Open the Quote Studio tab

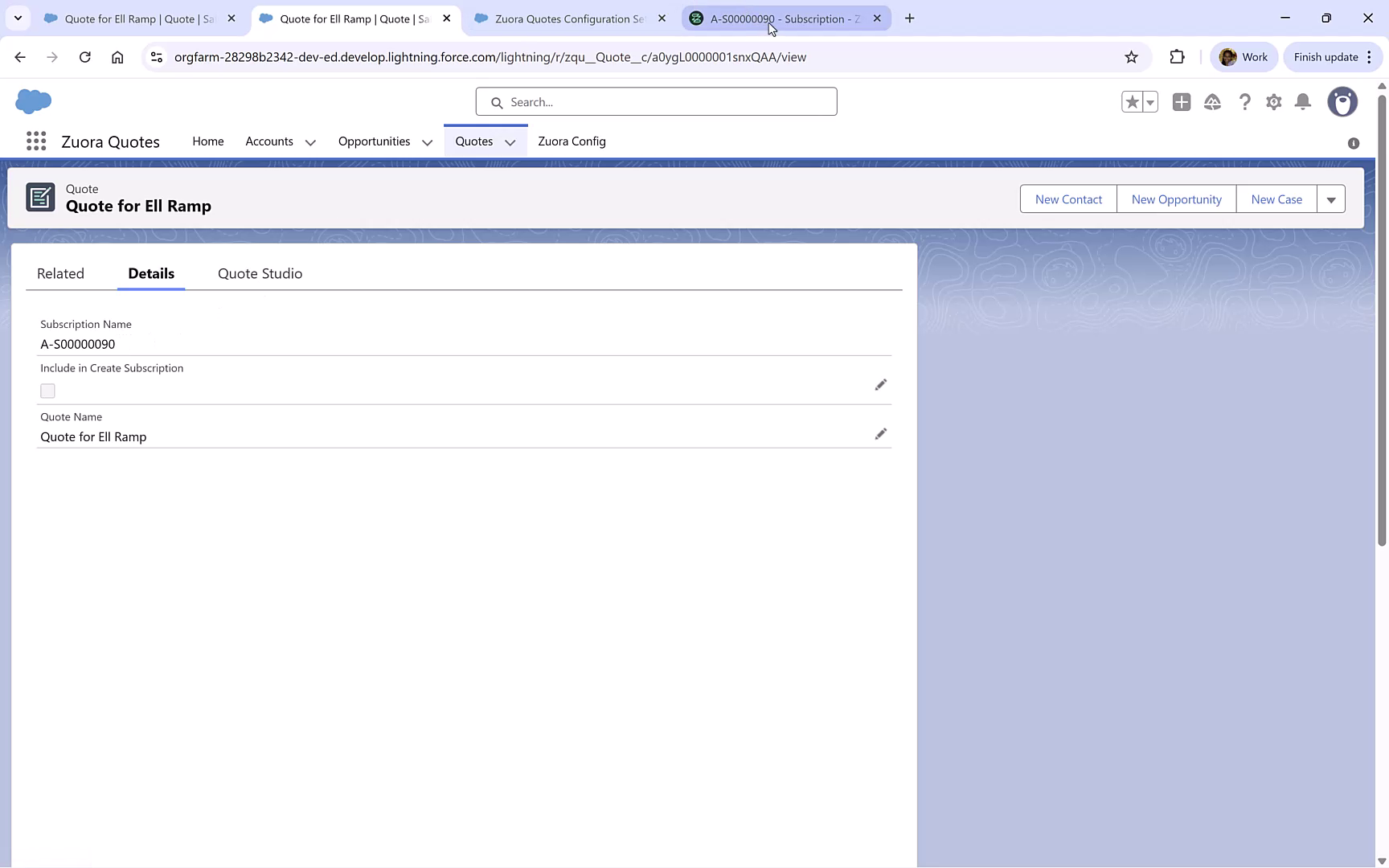click(260, 273)
